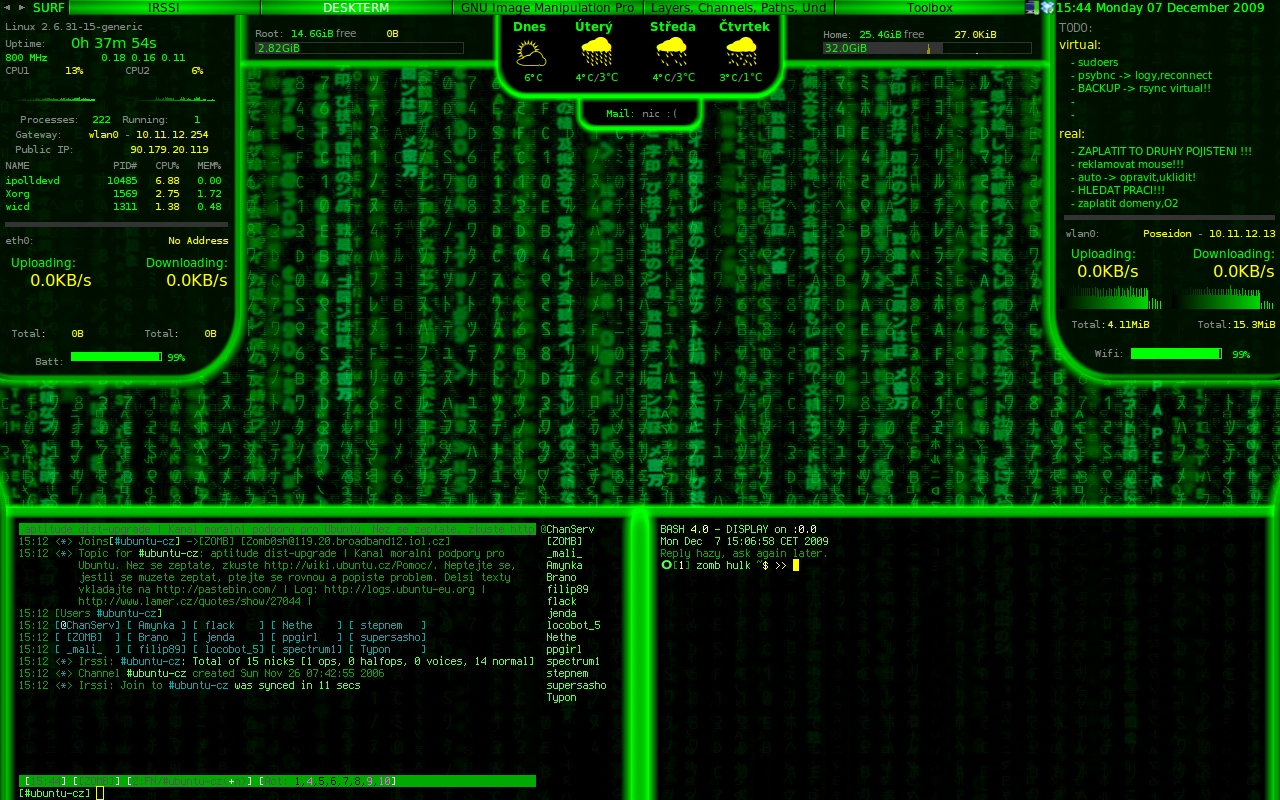Select spectrum1 in the nick list
Screen dimensions: 1280x800
coord(573,661)
